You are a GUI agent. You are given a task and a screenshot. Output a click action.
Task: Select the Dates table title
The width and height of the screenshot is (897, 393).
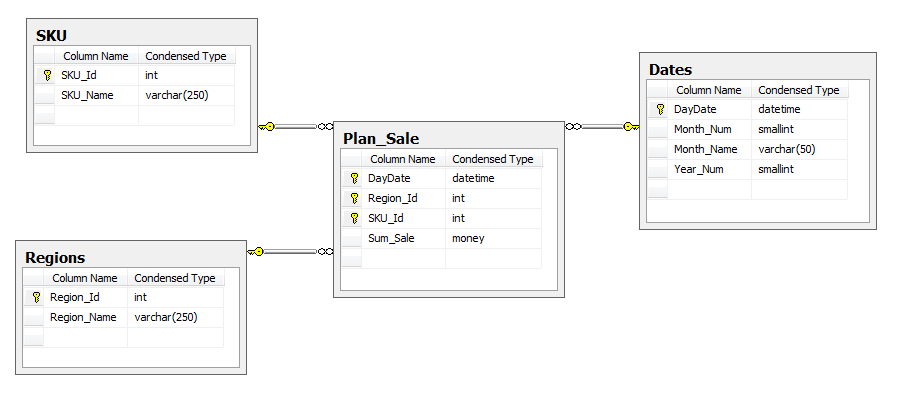click(670, 70)
